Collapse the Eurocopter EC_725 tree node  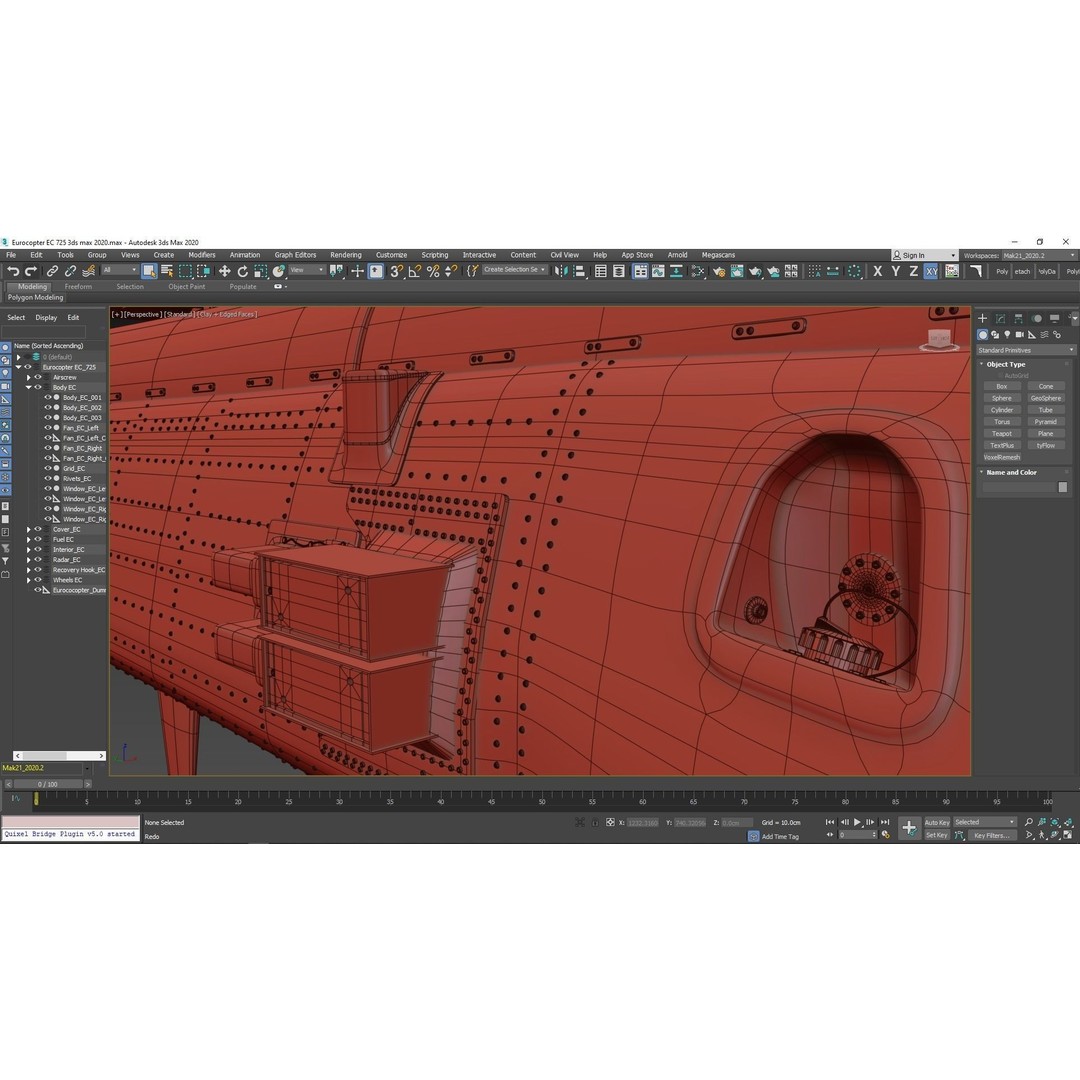point(19,367)
